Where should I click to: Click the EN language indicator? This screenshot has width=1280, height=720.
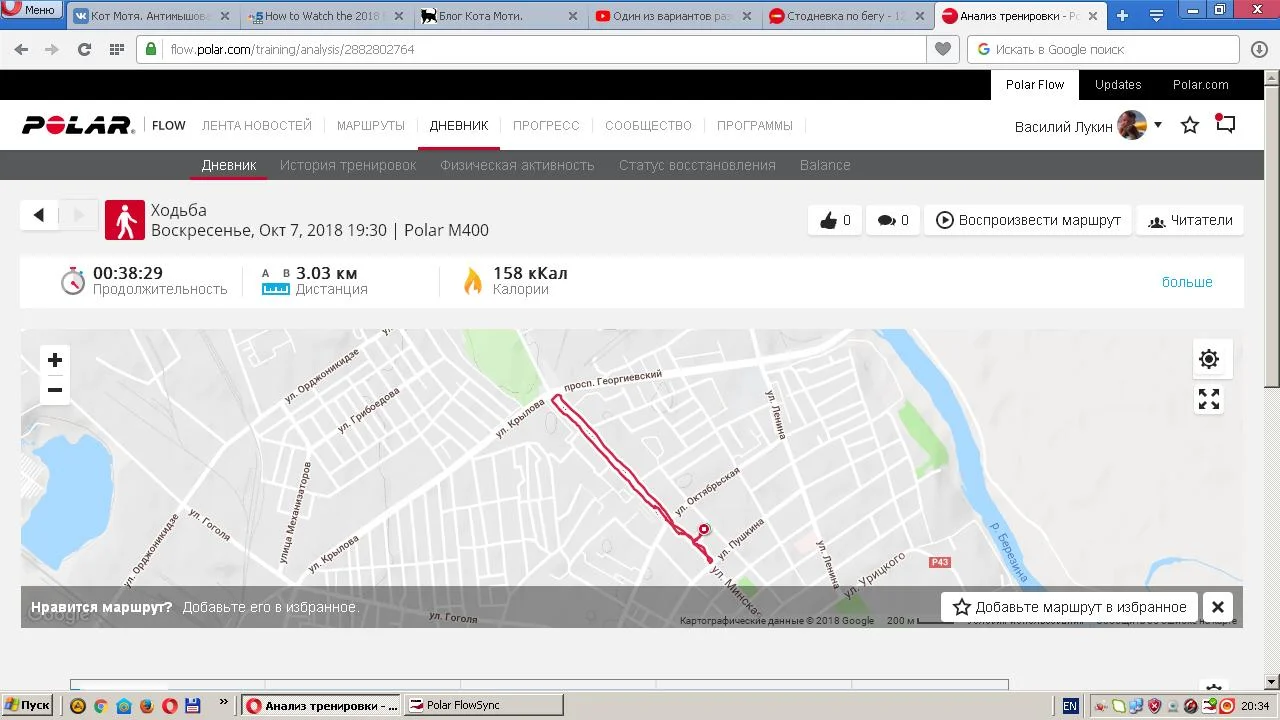tap(1070, 706)
